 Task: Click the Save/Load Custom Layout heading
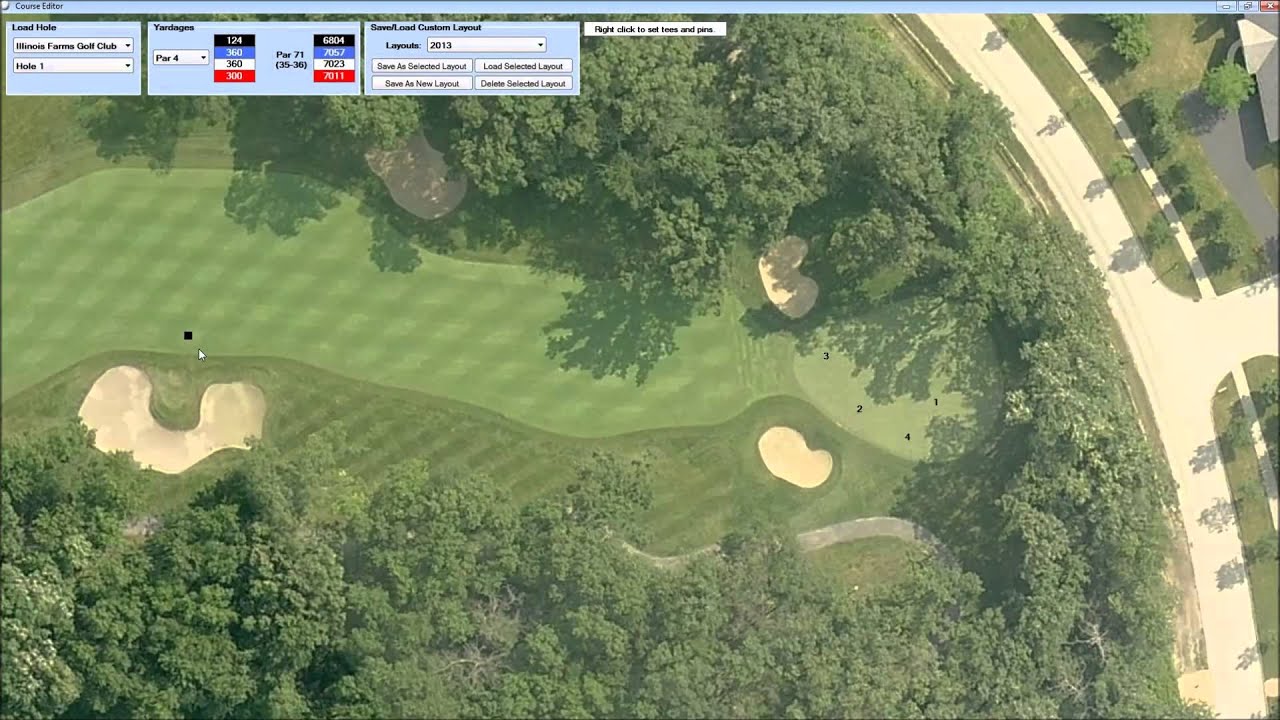point(426,27)
